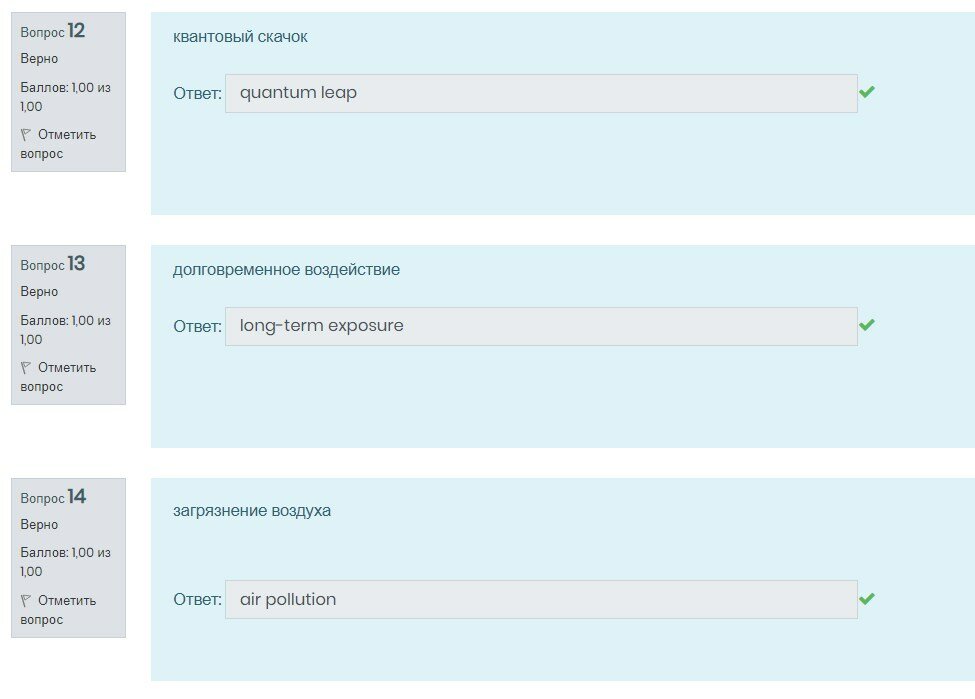975x699 pixels.
Task: Focus the answer field containing 'quantum leap'
Action: pyautogui.click(x=540, y=93)
